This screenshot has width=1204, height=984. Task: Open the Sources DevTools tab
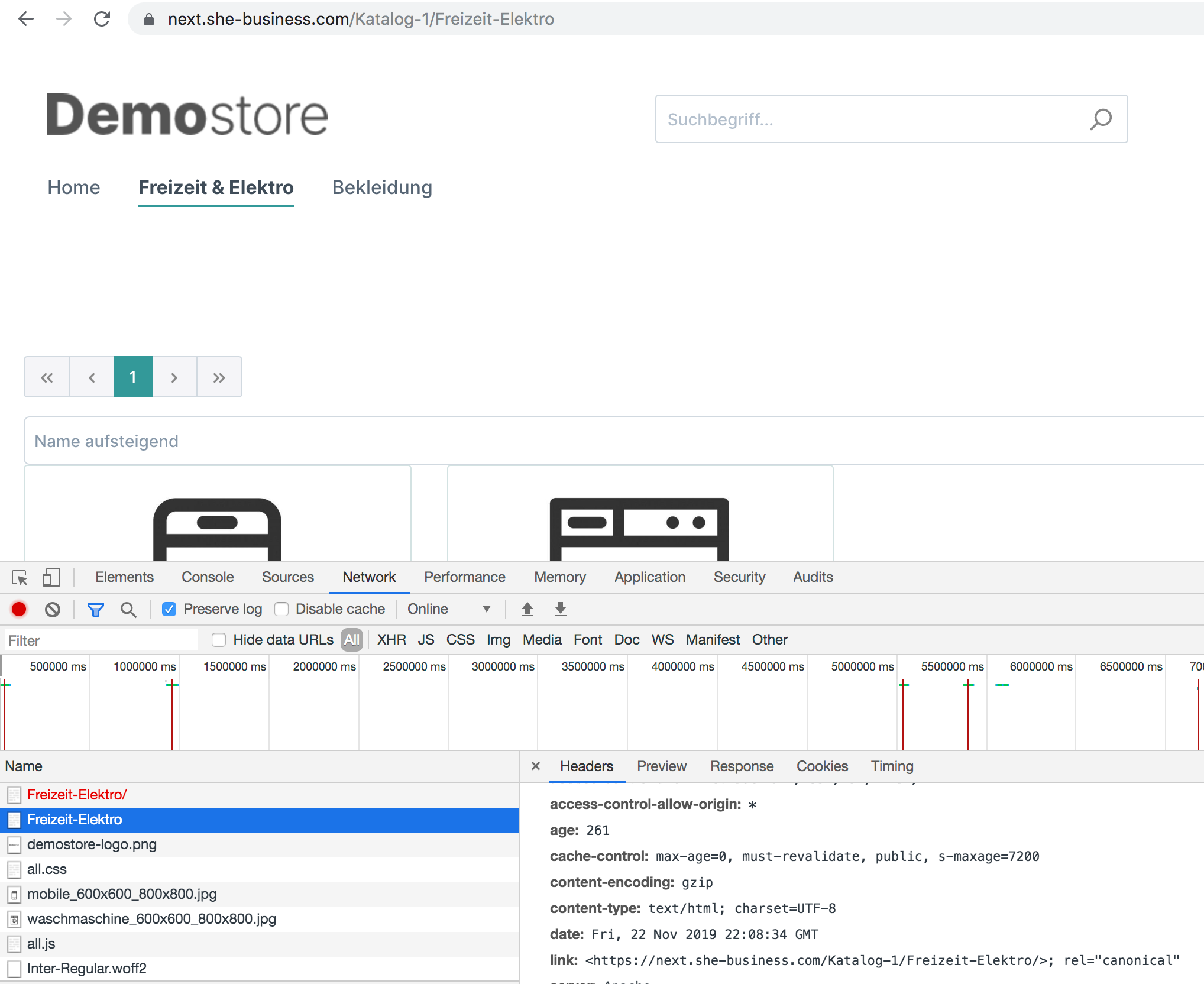click(288, 577)
